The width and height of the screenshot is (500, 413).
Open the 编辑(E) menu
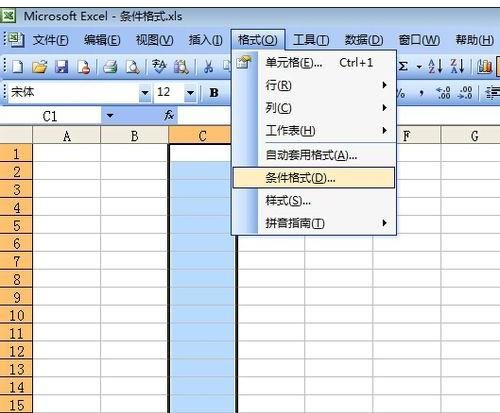coord(102,40)
